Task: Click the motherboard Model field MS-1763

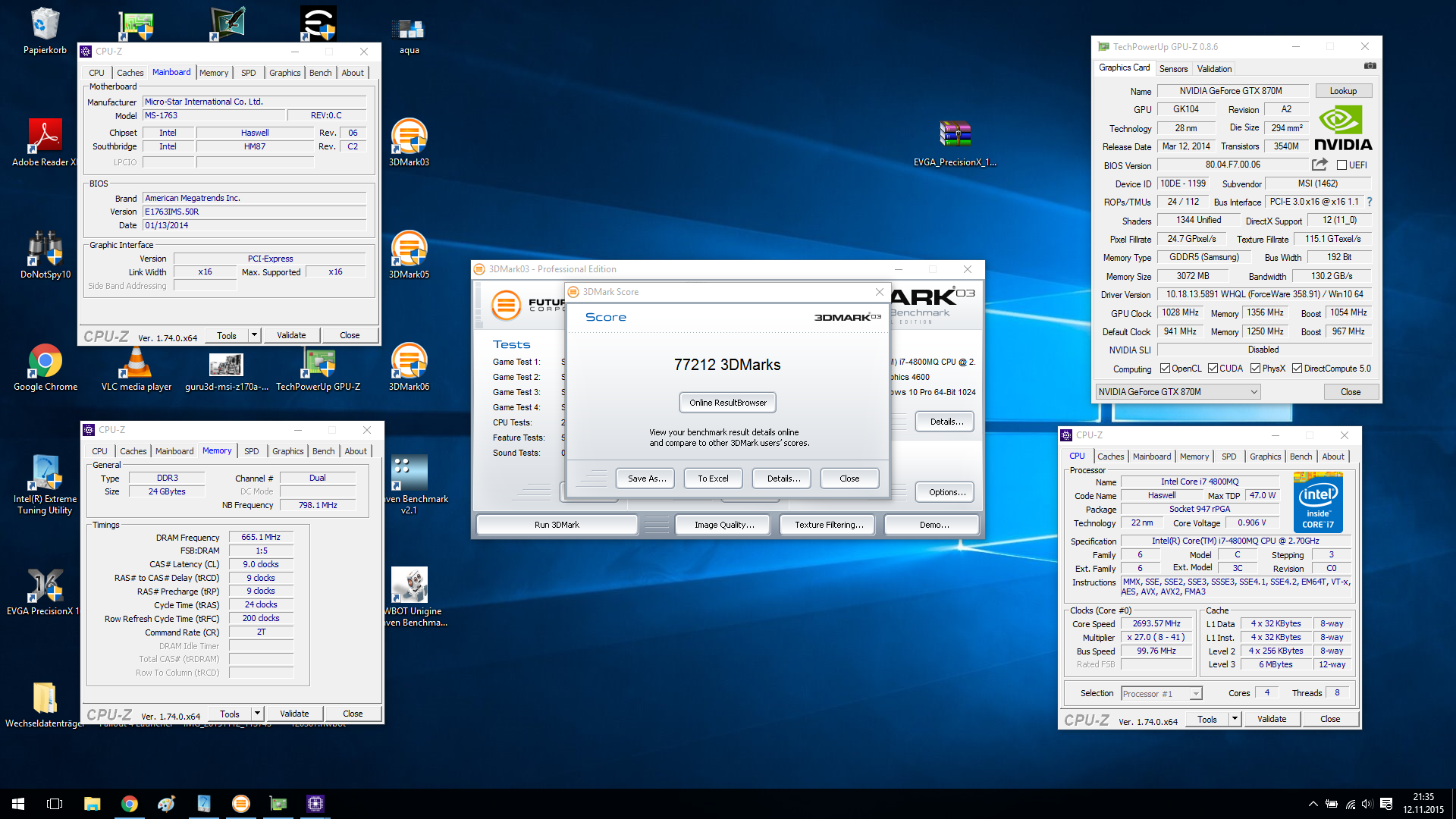Action: [x=215, y=115]
